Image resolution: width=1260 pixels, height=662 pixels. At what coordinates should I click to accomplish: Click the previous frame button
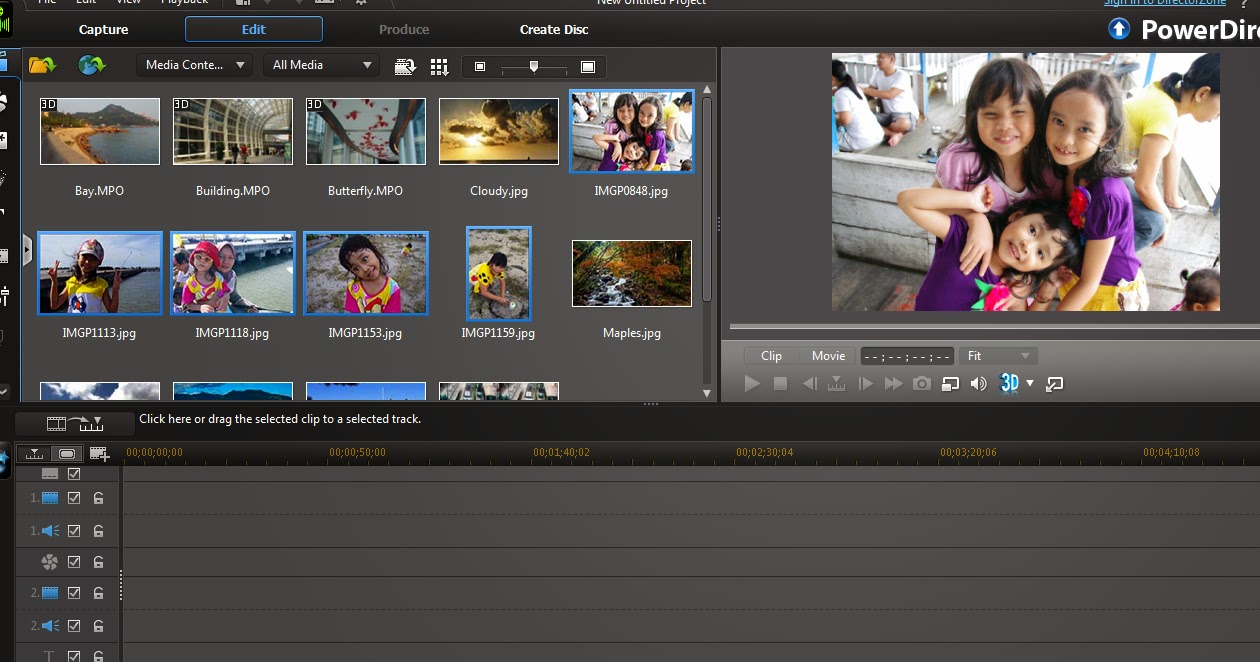pos(810,383)
